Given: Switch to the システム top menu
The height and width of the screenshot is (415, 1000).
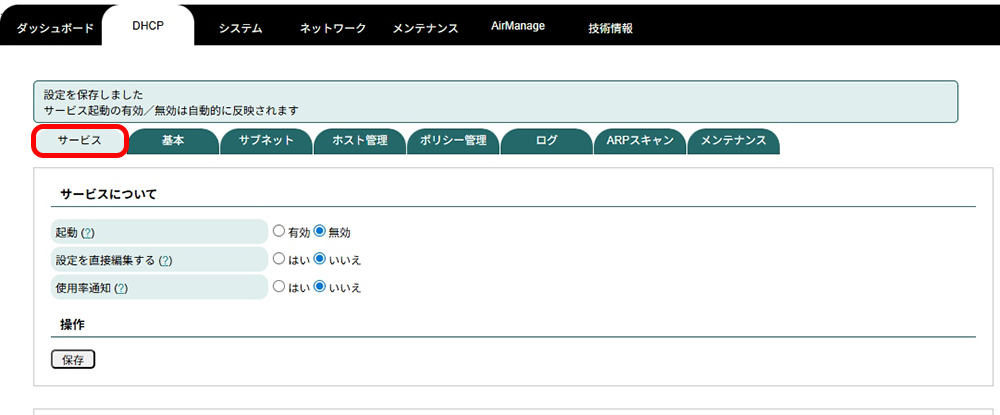Looking at the screenshot, I should (240, 28).
